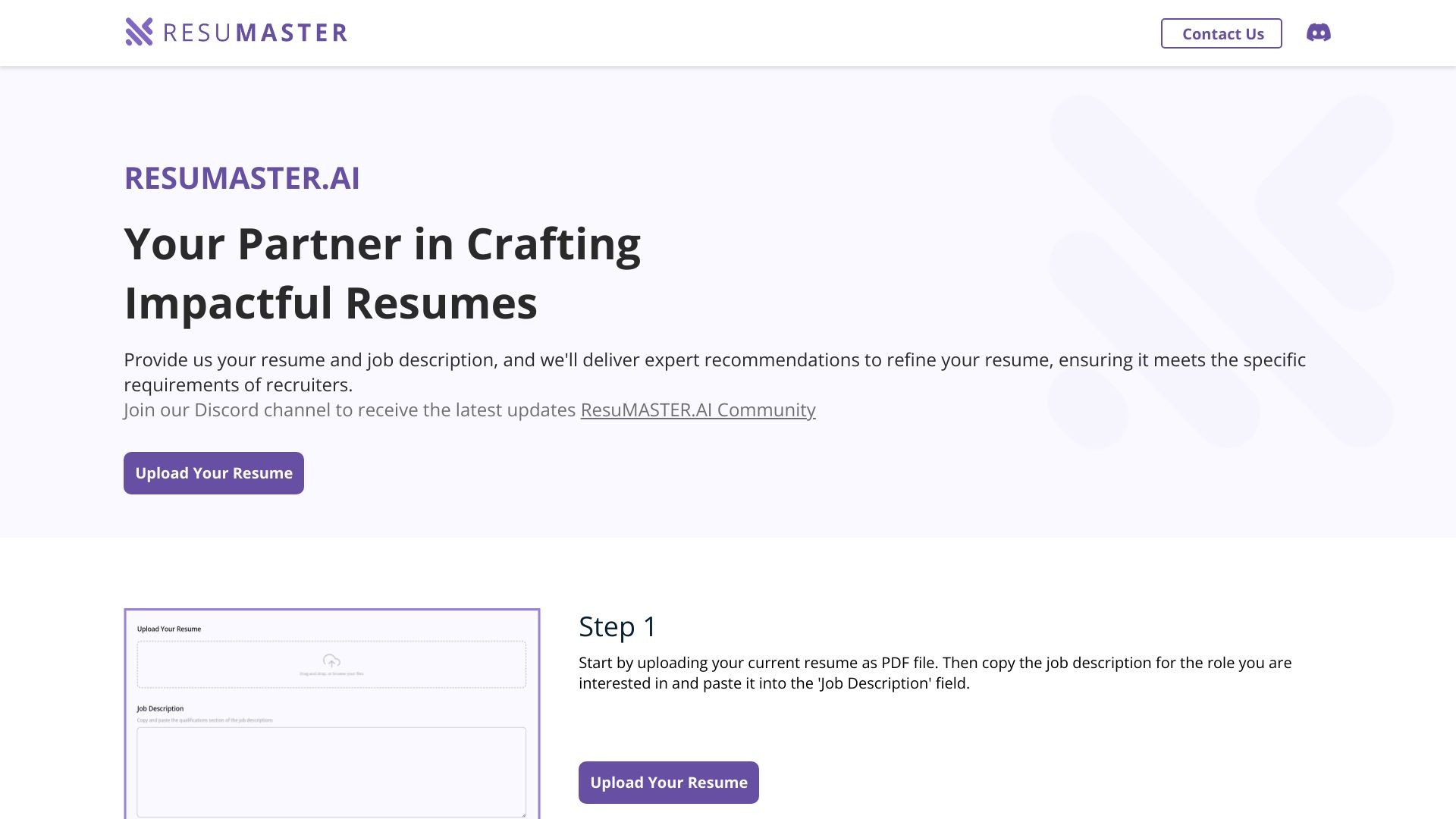Click inside the Job Description text box
This screenshot has width=1456, height=819.
[331, 771]
